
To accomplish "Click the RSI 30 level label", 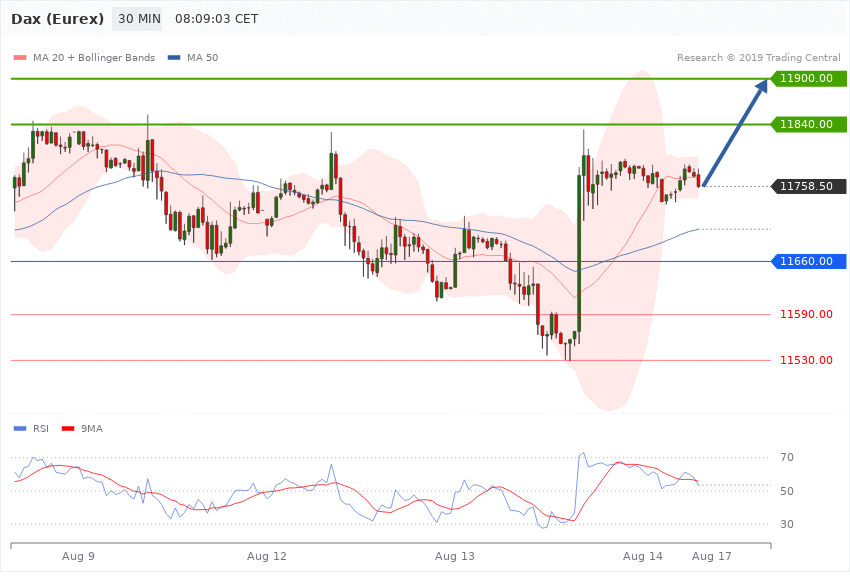I will pyautogui.click(x=787, y=525).
